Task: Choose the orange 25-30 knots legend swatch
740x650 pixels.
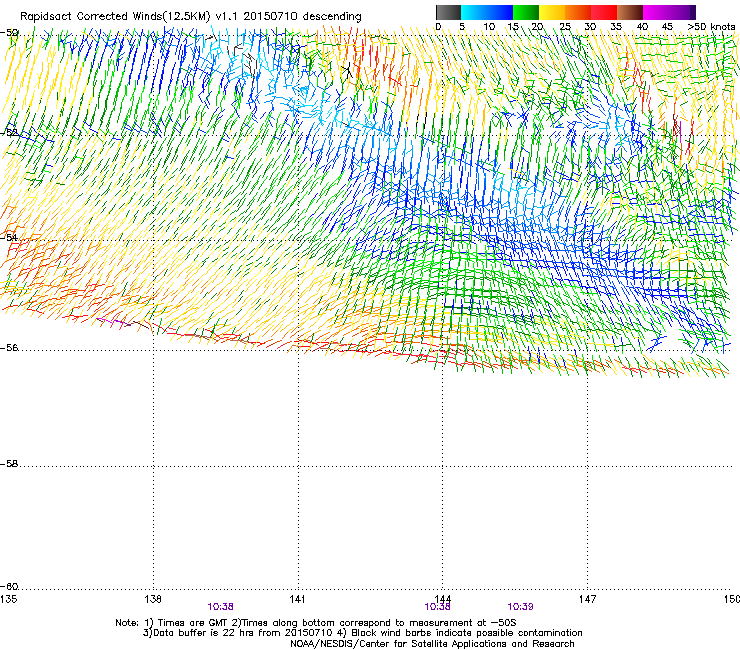Action: 578,12
